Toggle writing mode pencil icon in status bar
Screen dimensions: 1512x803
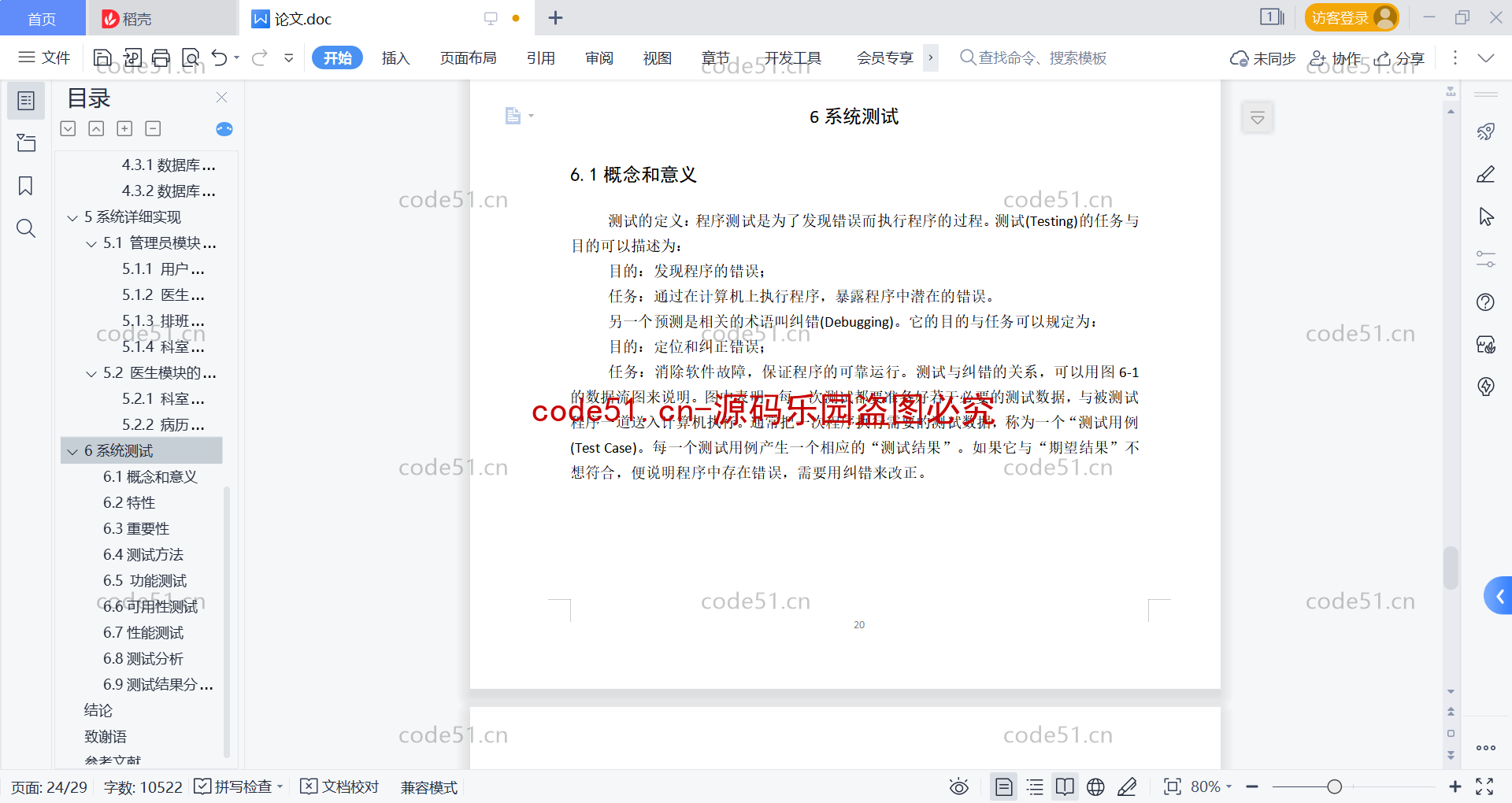tap(1127, 786)
